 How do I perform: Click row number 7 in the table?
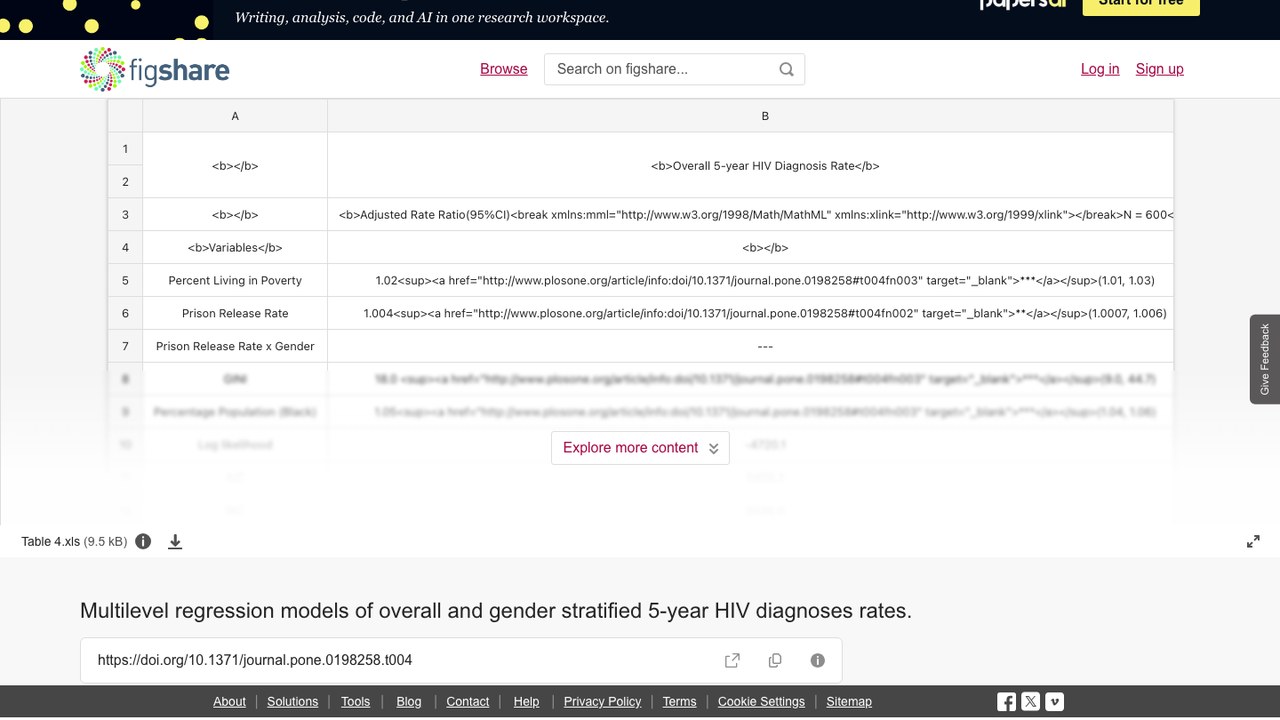(125, 347)
